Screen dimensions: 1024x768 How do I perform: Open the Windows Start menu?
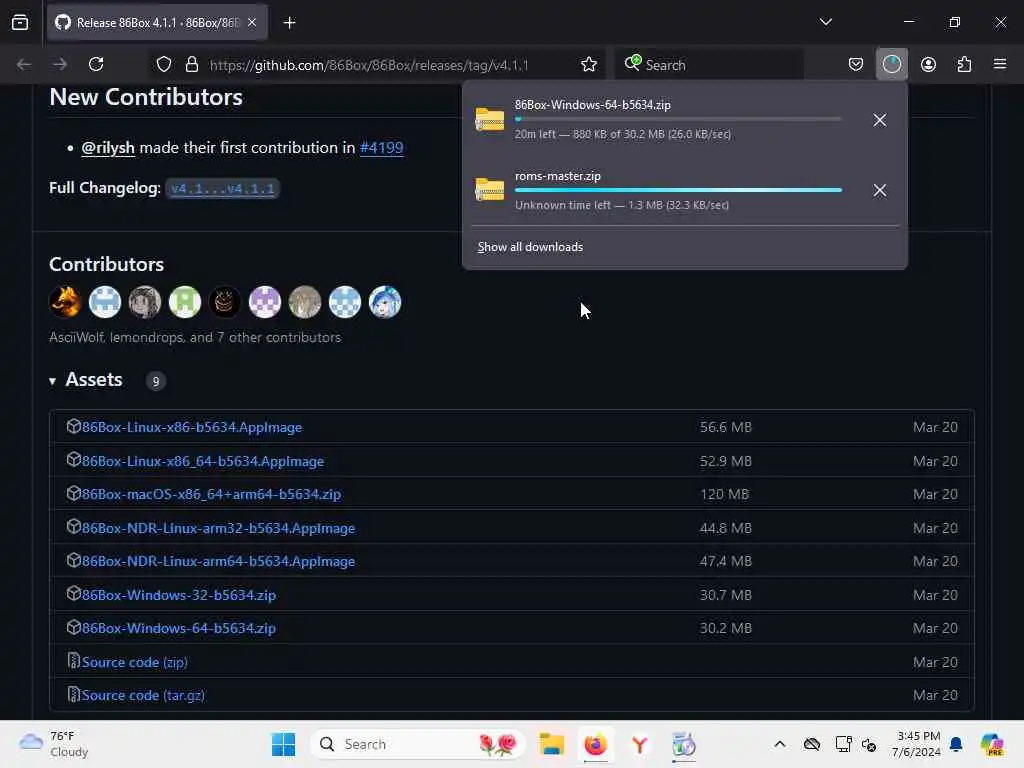coord(283,744)
